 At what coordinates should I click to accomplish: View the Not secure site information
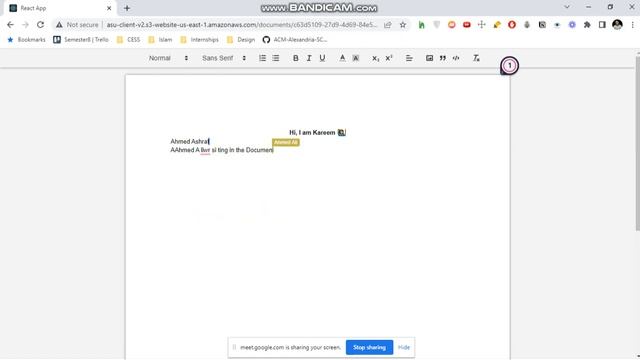(77, 25)
